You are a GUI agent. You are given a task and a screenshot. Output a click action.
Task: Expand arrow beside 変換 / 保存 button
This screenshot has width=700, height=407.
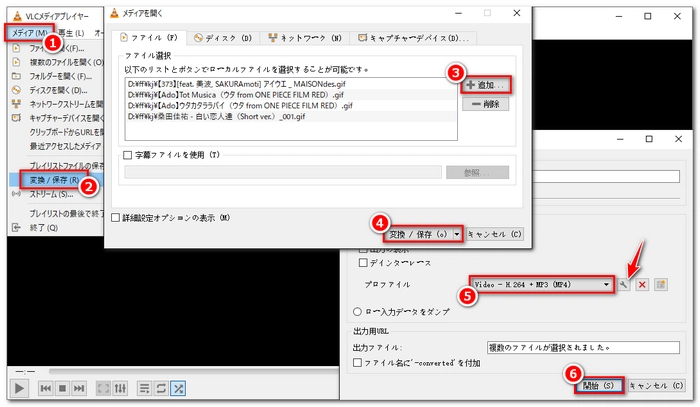[458, 234]
